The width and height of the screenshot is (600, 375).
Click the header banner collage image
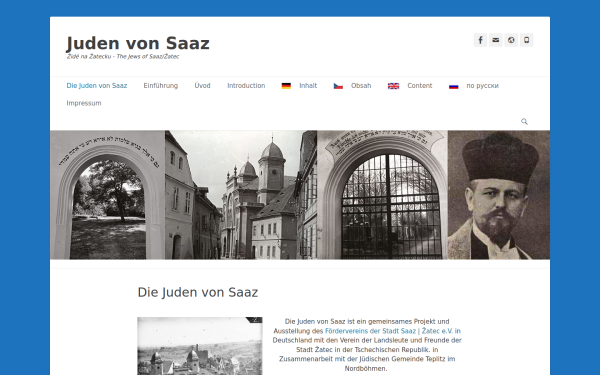300,195
